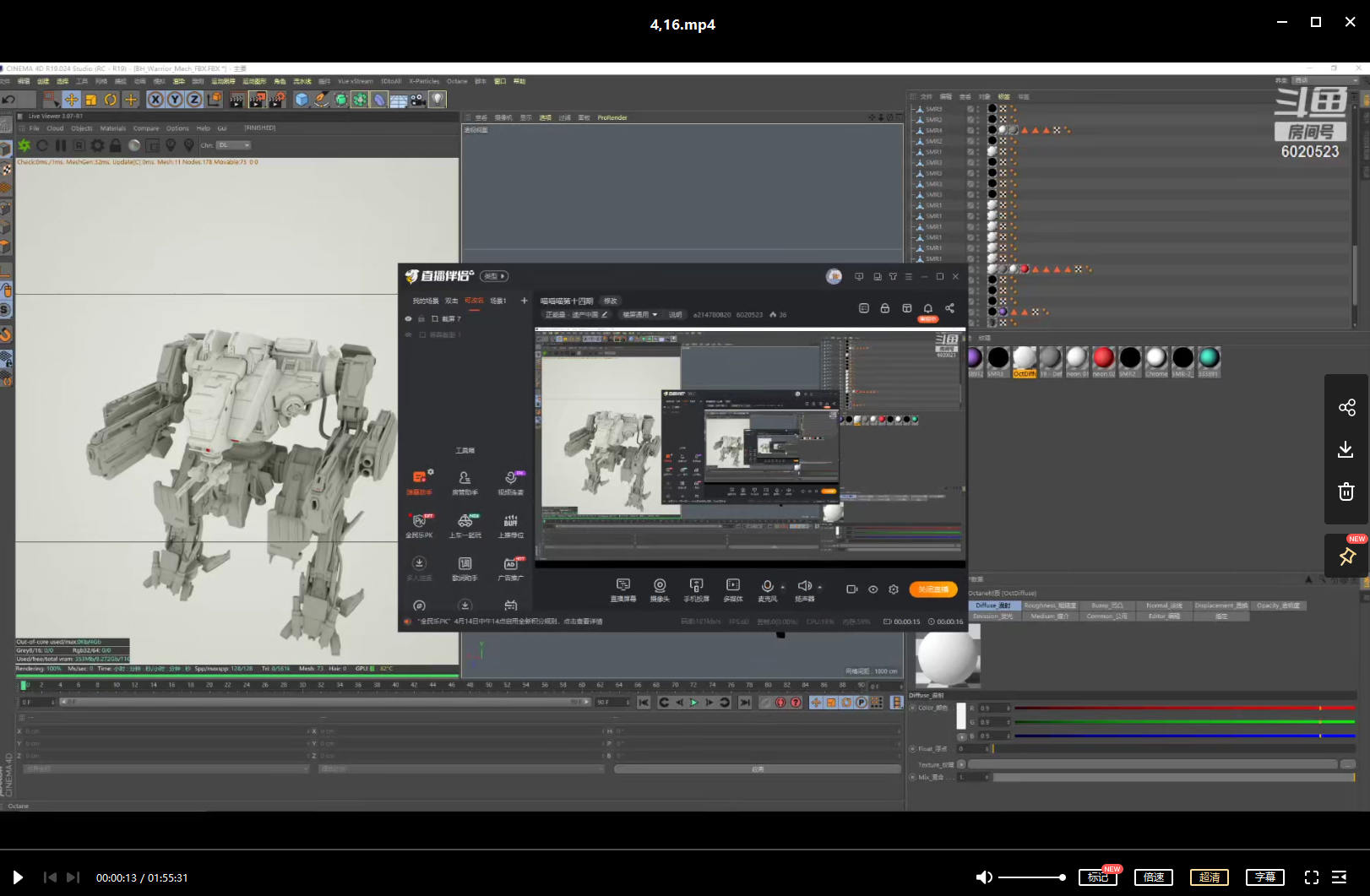
Task: Click the pin icon with the NEW badge
Action: click(1346, 557)
